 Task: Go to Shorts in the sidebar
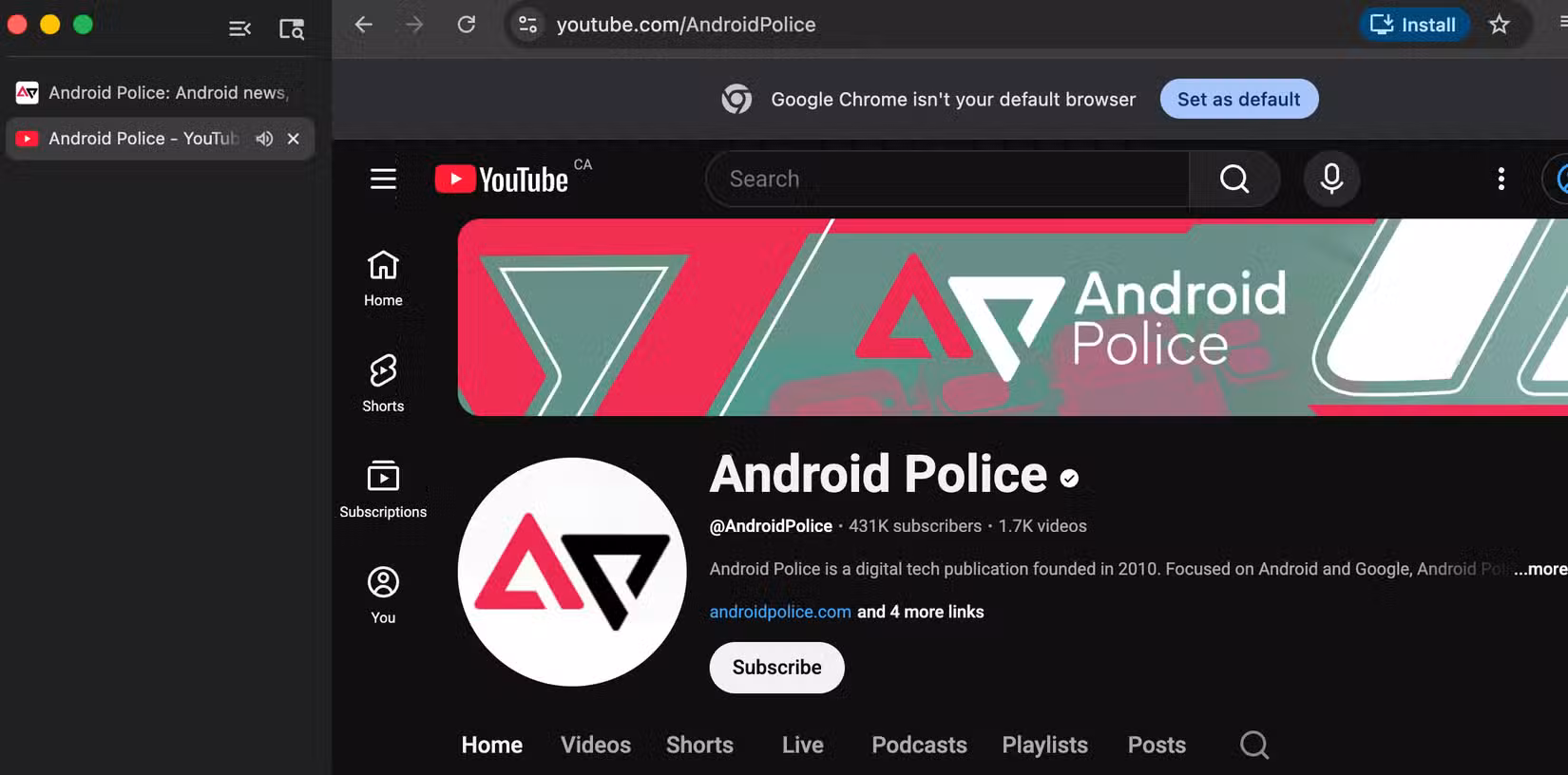click(x=383, y=383)
